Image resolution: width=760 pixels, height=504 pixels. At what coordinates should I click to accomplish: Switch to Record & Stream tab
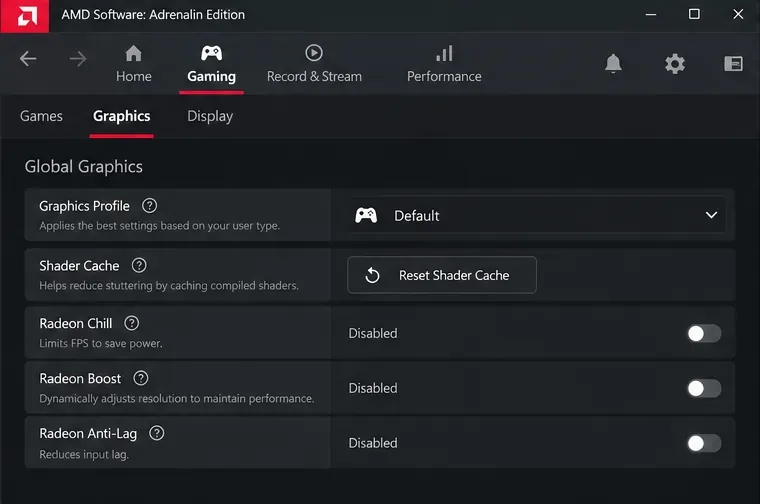(314, 64)
